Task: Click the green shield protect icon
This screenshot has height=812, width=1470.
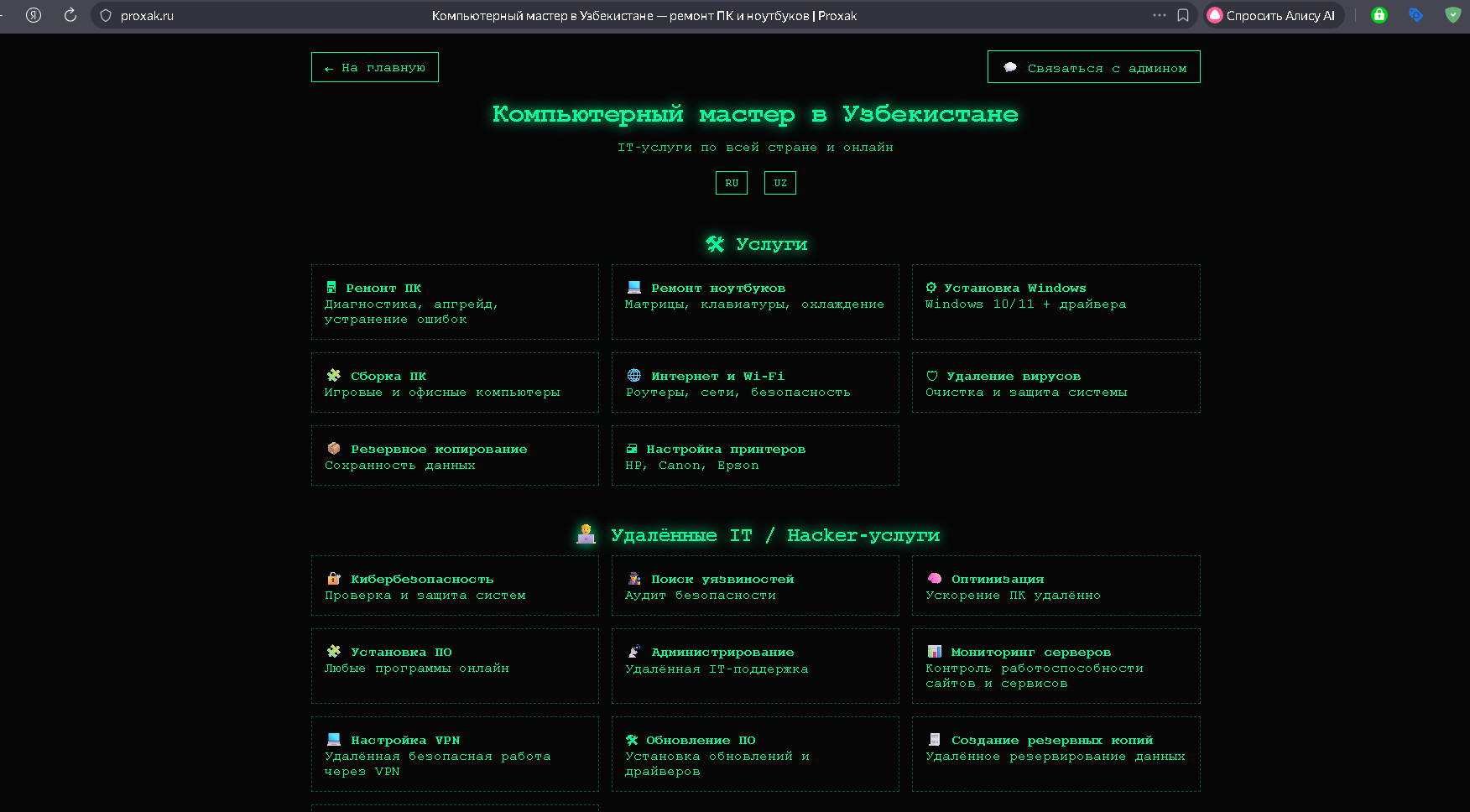Action: (1453, 15)
